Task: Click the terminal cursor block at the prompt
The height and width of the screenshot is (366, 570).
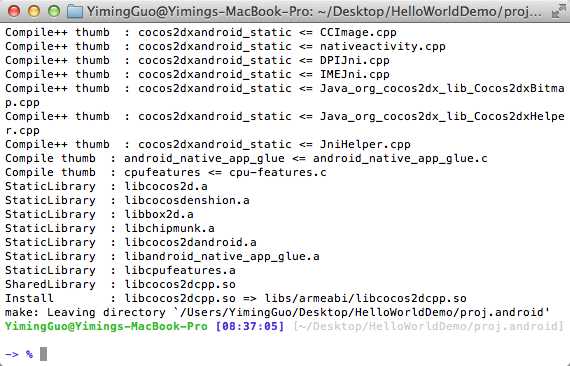Action: pos(43,354)
